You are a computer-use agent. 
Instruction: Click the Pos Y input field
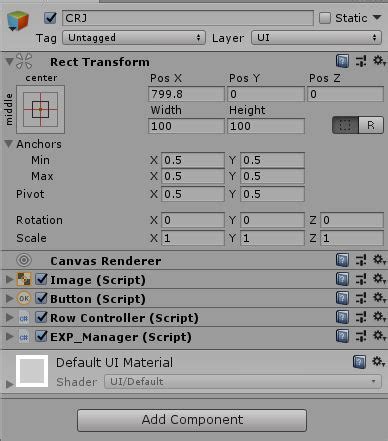click(x=266, y=94)
